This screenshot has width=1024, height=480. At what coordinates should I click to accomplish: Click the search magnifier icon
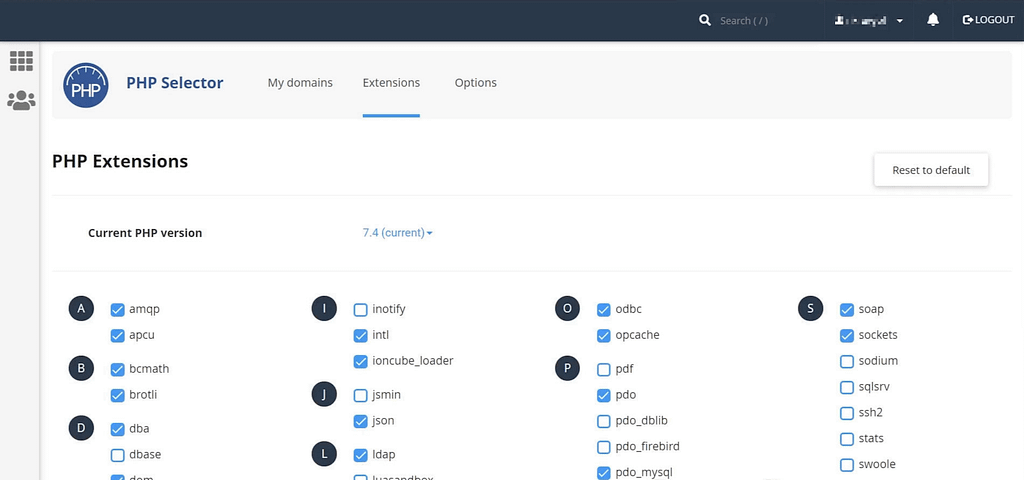pyautogui.click(x=705, y=20)
